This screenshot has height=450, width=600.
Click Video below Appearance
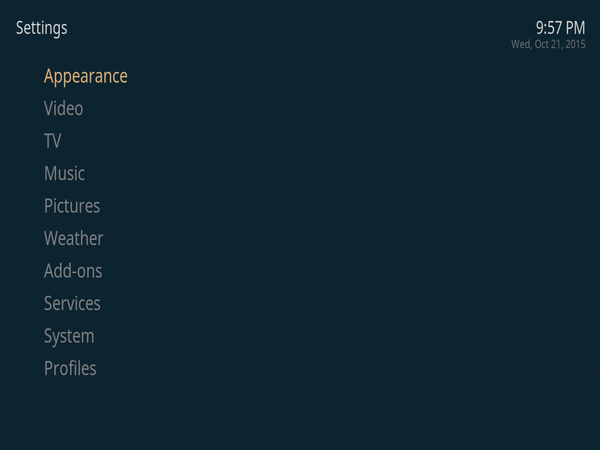coord(64,108)
